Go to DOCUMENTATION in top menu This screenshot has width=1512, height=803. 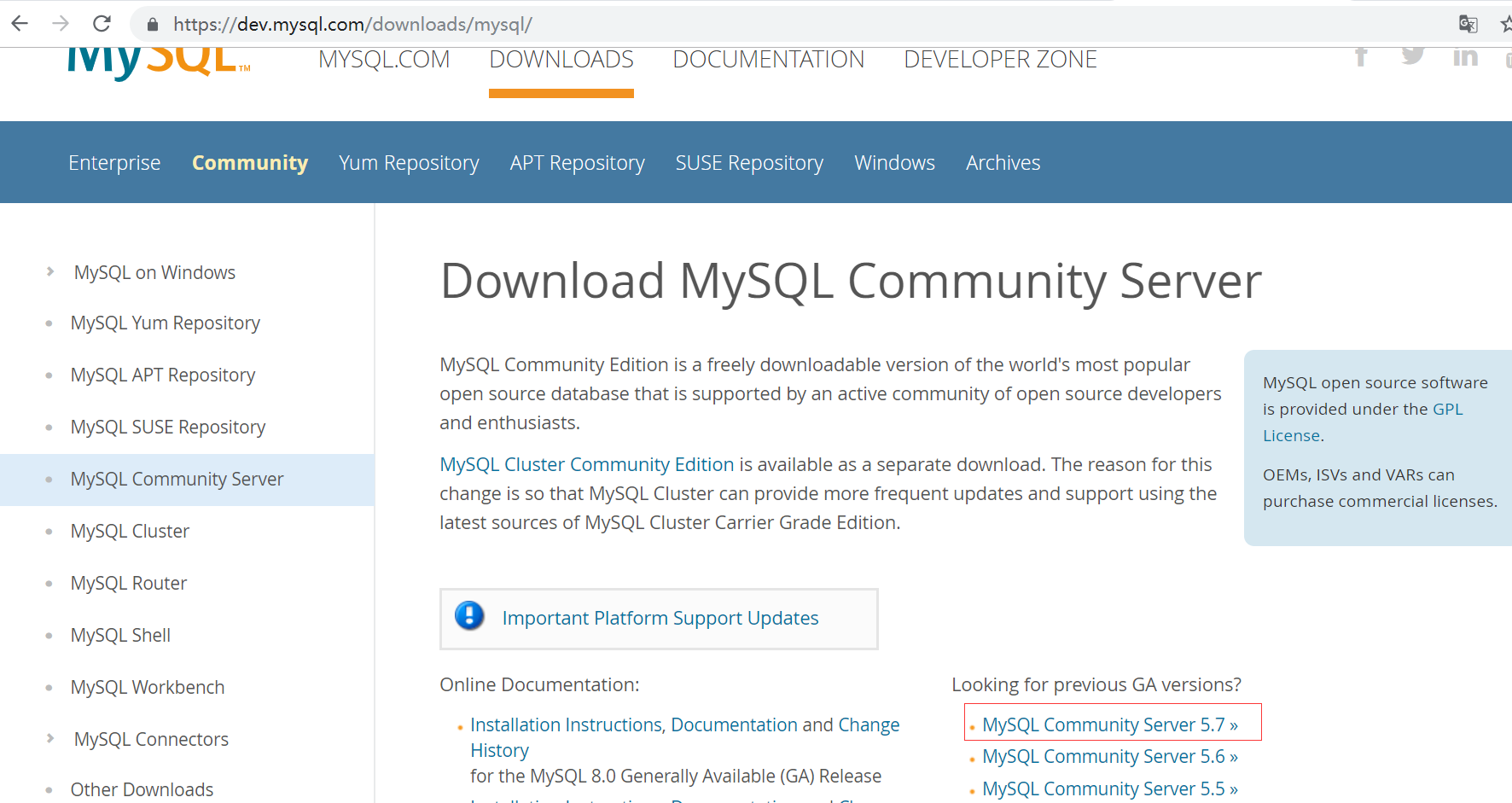[768, 59]
